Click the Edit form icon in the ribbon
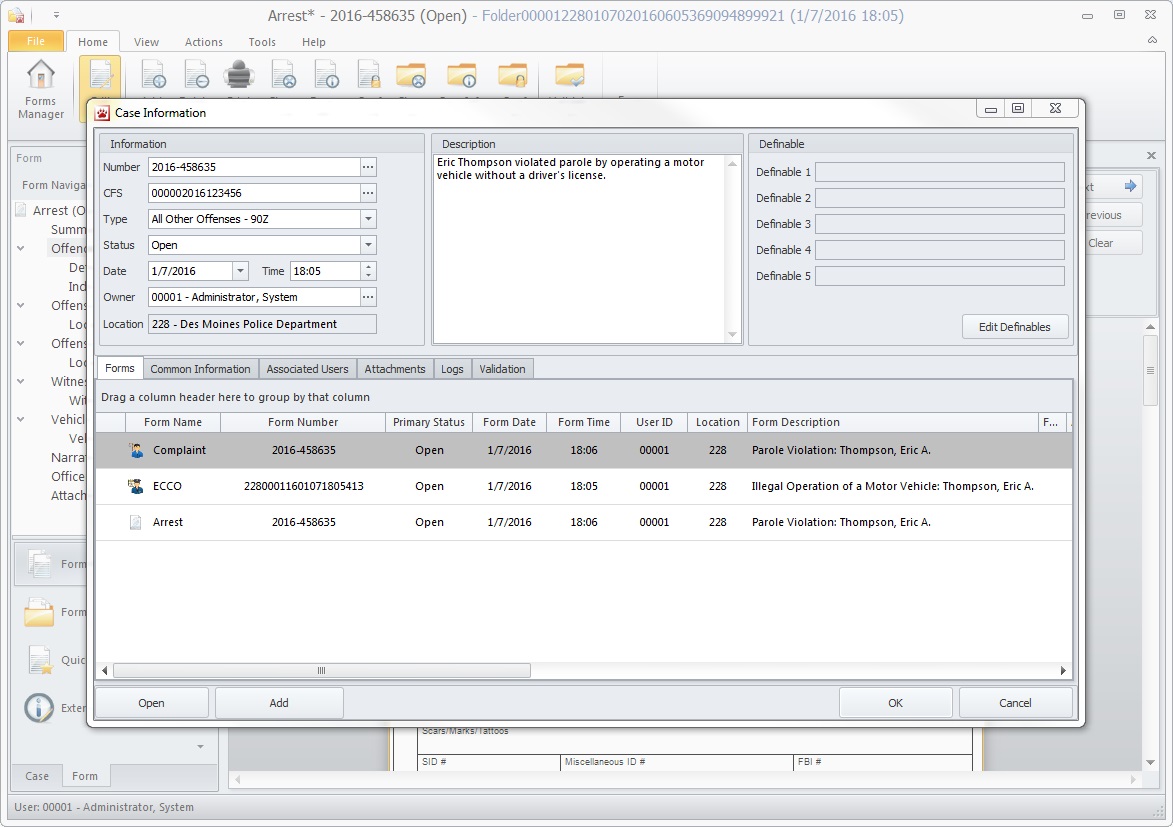Viewport: 1173px width, 827px height. [x=100, y=76]
